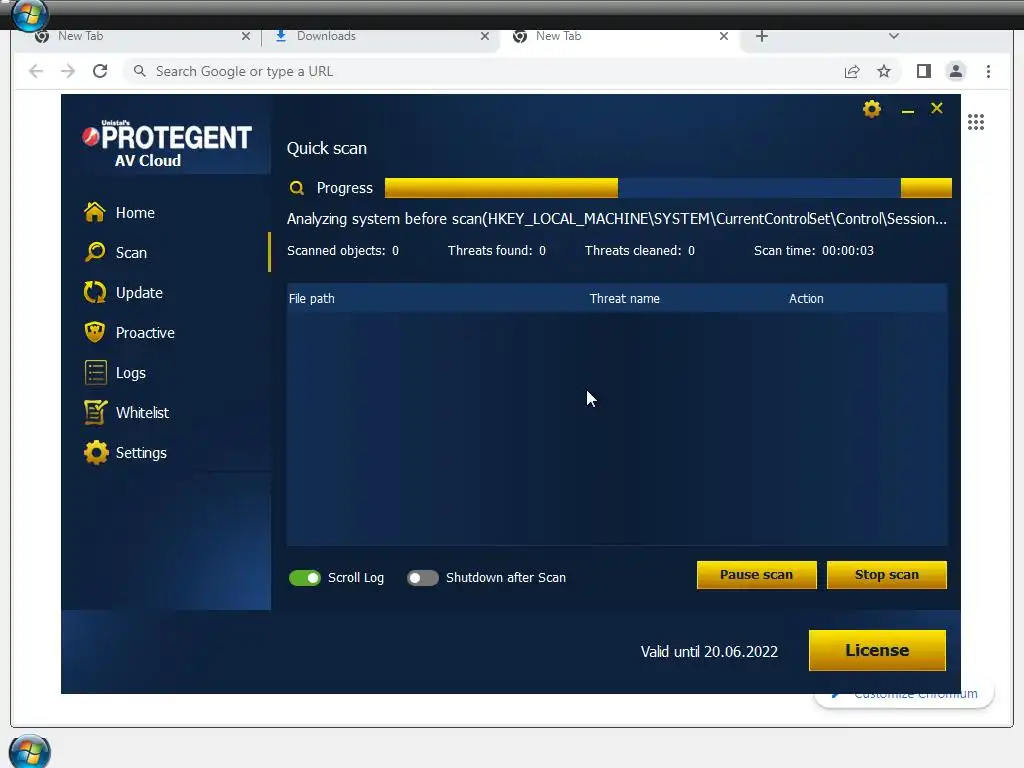Screen dimensions: 1024x768
Task: Open the Settings gear icon in sidebar
Action: [x=95, y=452]
